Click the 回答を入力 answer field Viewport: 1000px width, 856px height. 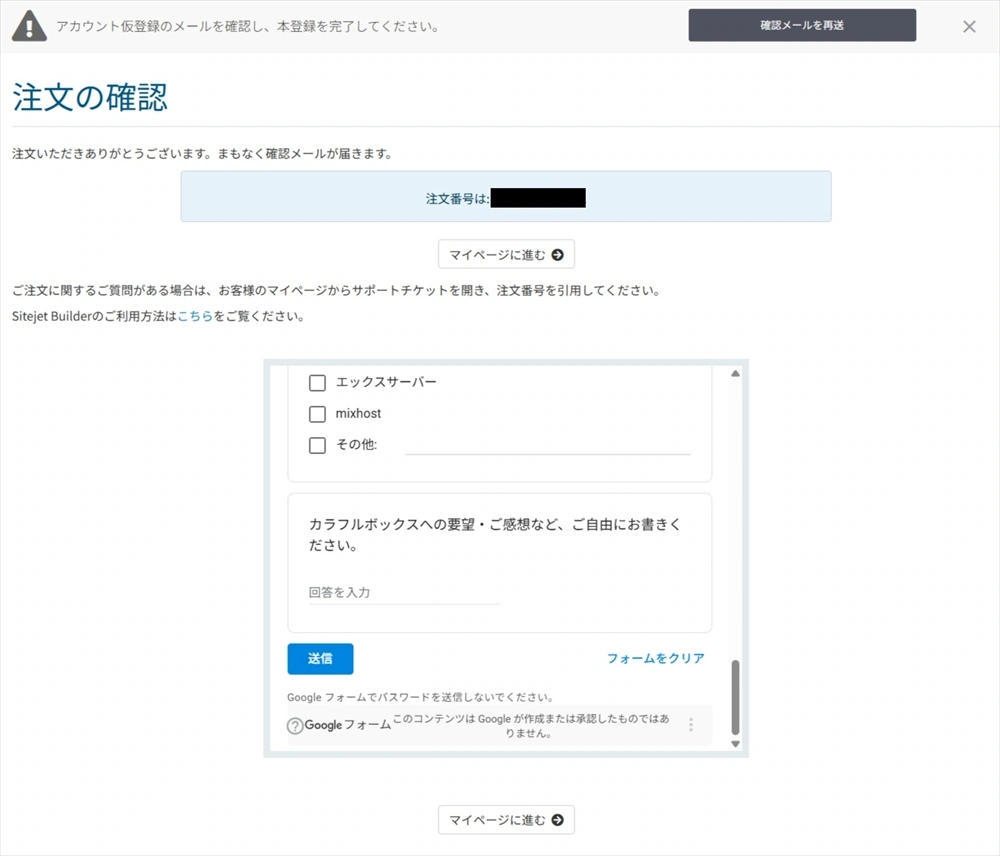400,592
